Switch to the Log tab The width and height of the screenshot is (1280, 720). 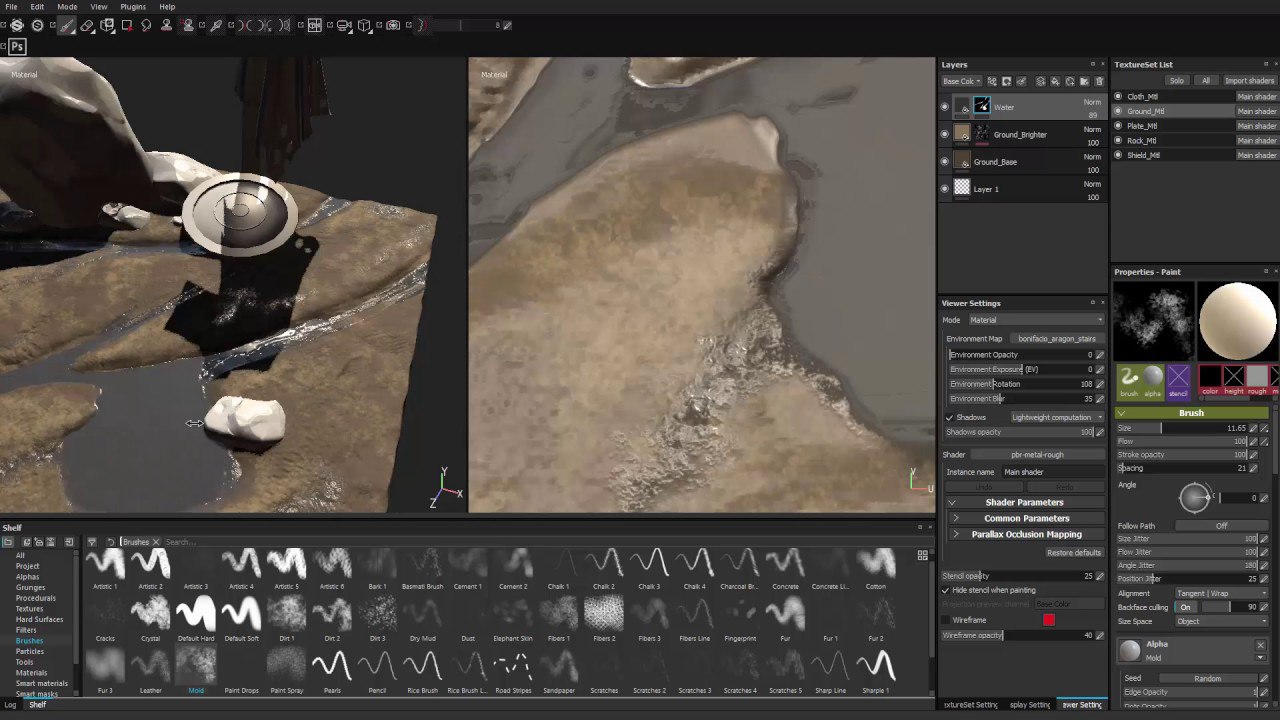[x=10, y=705]
